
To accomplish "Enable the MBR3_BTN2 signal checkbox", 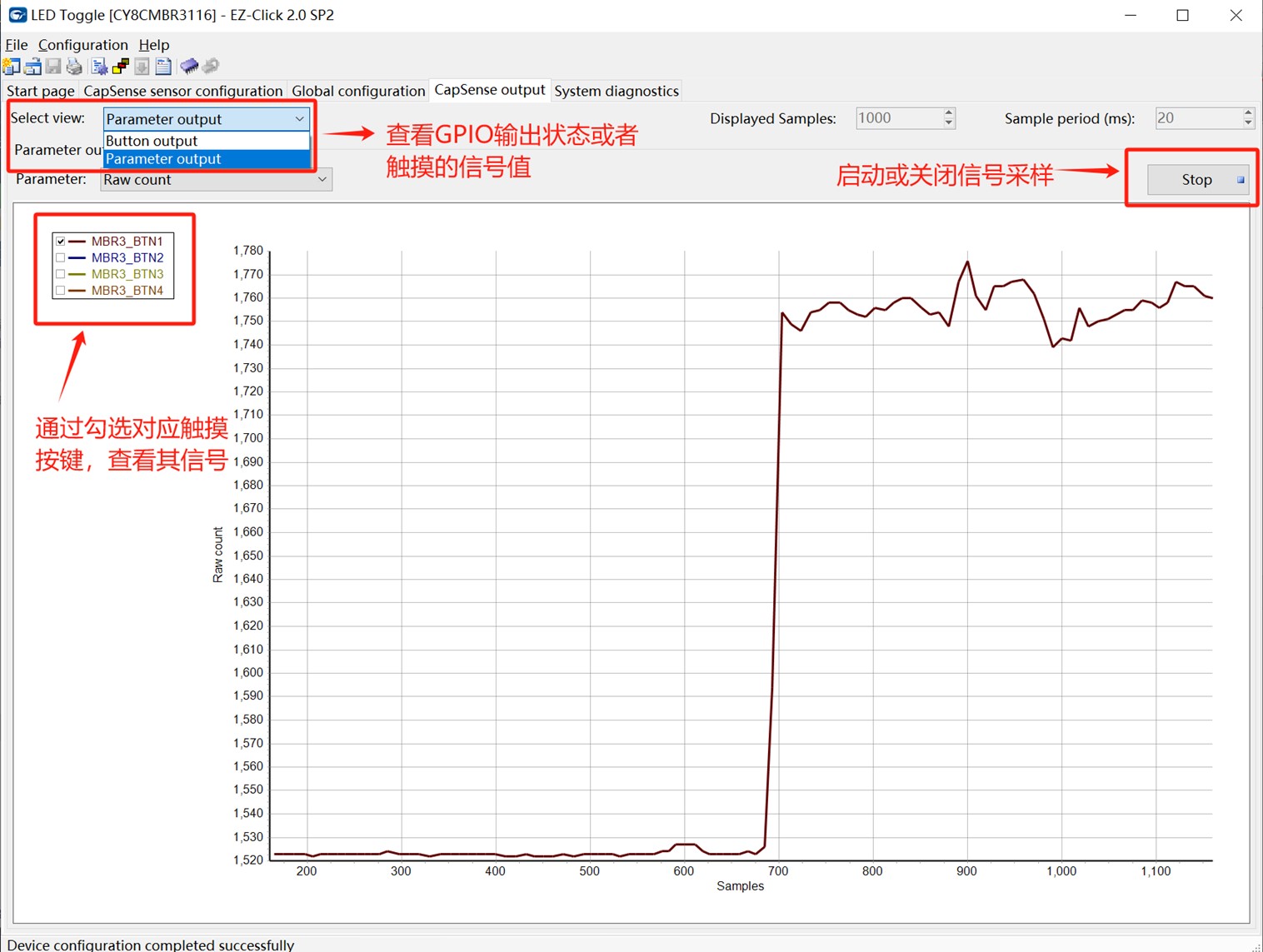I will pyautogui.click(x=60, y=257).
